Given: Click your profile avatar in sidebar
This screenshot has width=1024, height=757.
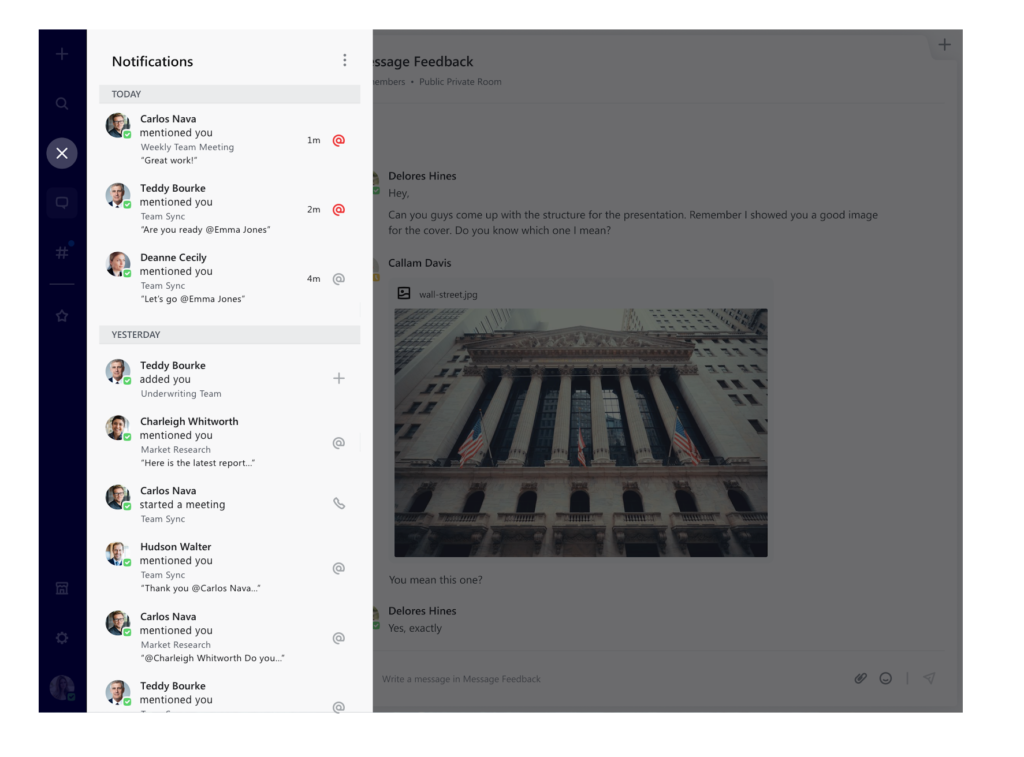Looking at the screenshot, I should point(62,687).
